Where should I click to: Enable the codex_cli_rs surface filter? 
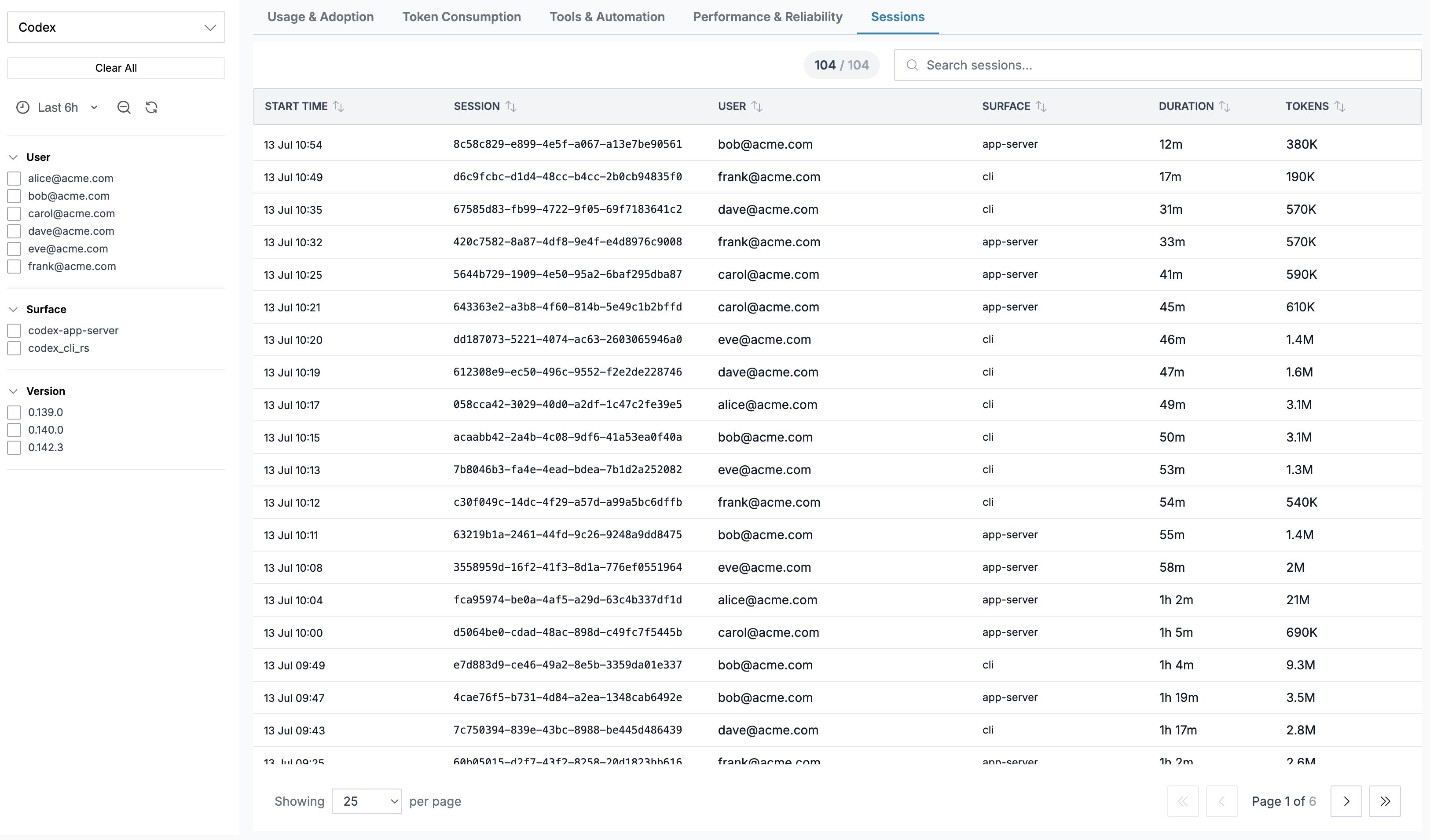point(14,348)
